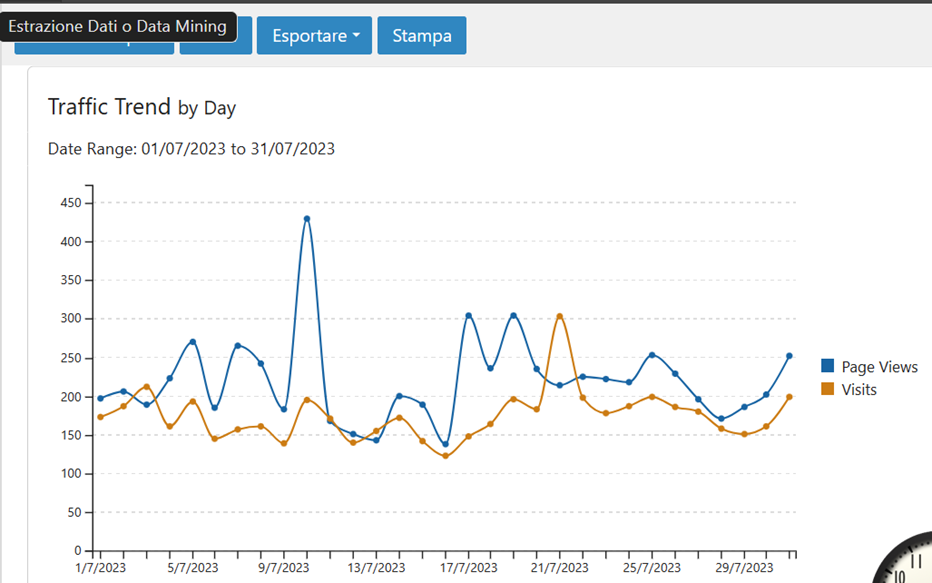Click the y-axis value "50"
Viewport: 932px width, 583px height.
[x=74, y=512]
